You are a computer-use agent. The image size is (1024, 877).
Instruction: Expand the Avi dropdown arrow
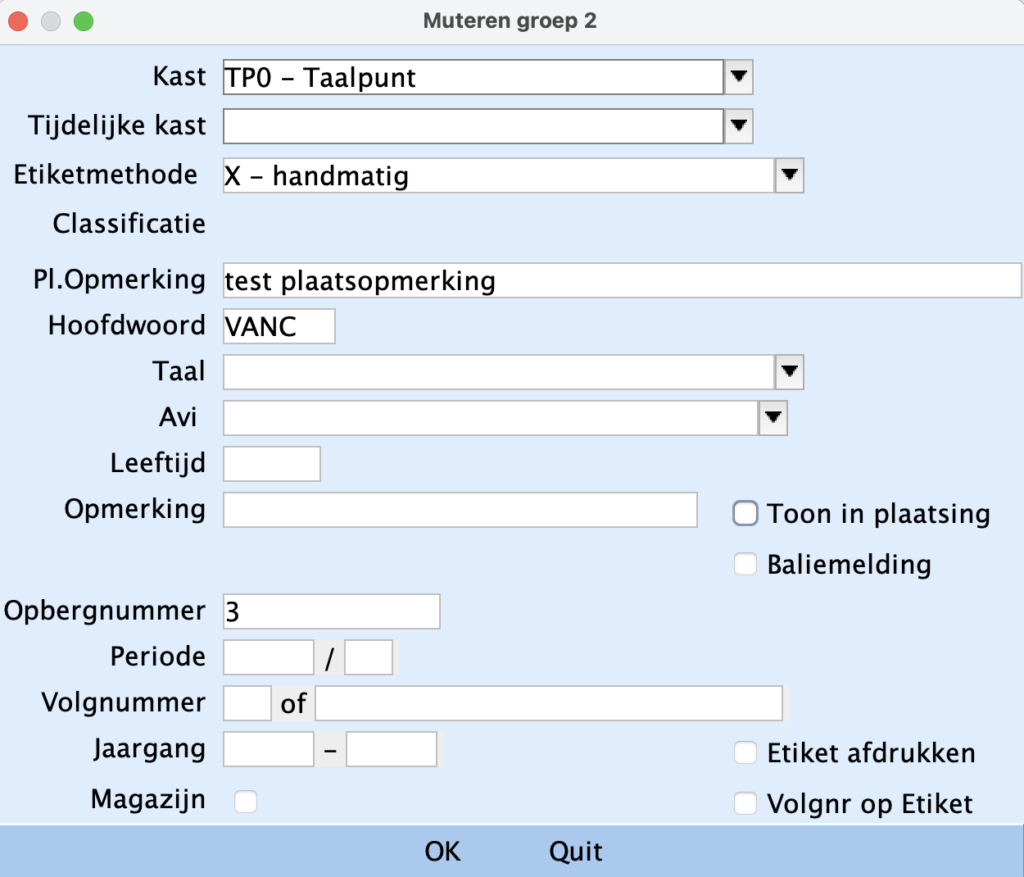click(x=773, y=417)
